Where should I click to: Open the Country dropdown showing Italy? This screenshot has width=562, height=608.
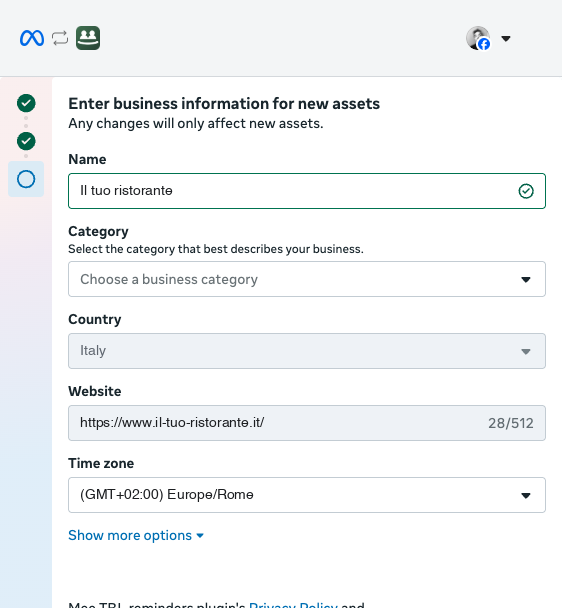tap(307, 351)
